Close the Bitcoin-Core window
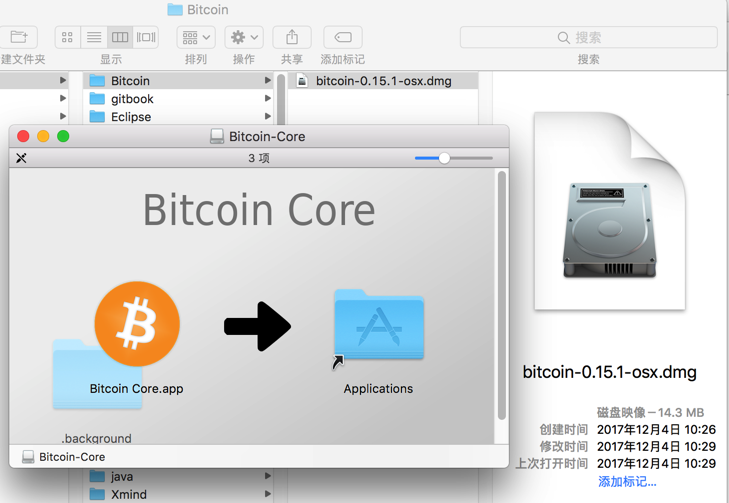Screen dimensions: 729x503 [23, 136]
